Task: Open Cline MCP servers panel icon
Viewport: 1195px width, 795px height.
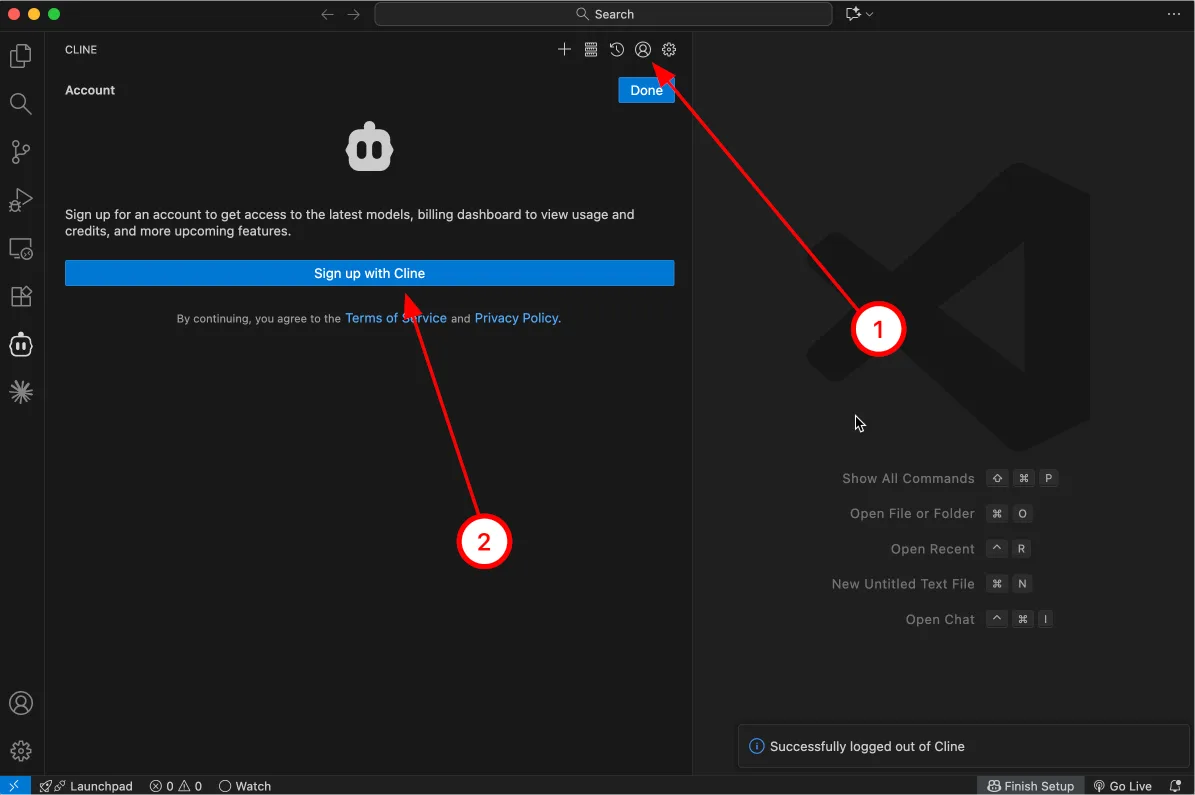Action: [591, 50]
